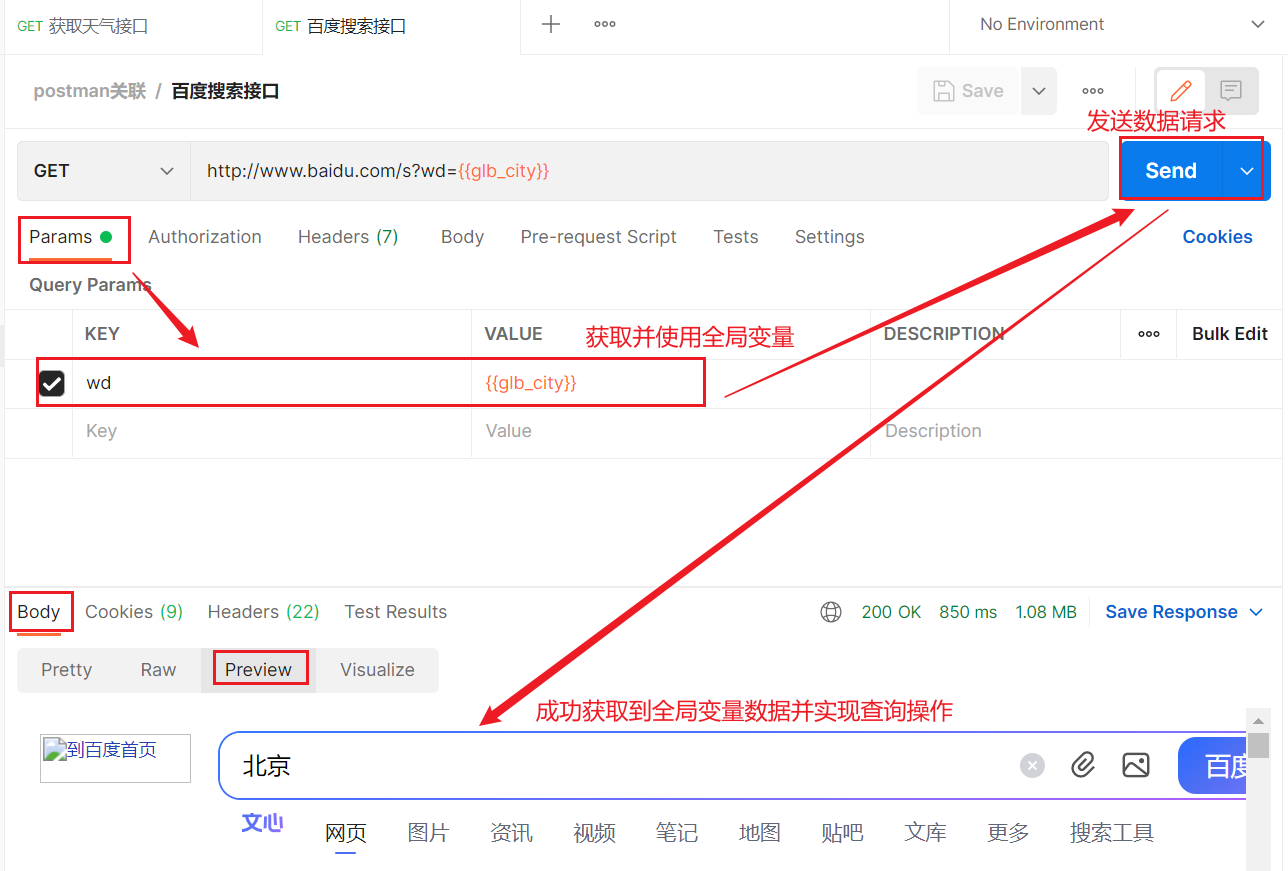Viewport: 1288px width, 871px height.
Task: Click the empty Value input field
Action: point(670,432)
